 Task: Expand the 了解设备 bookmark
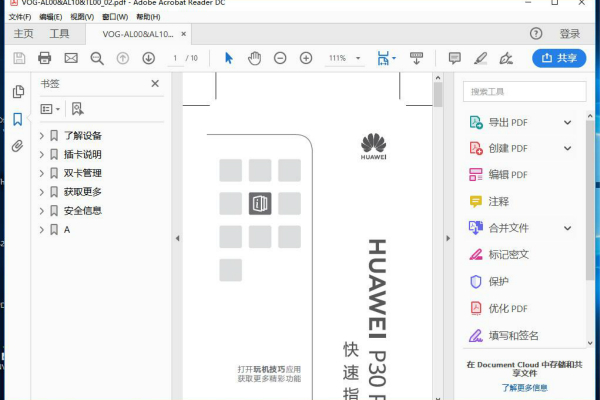[x=41, y=136]
